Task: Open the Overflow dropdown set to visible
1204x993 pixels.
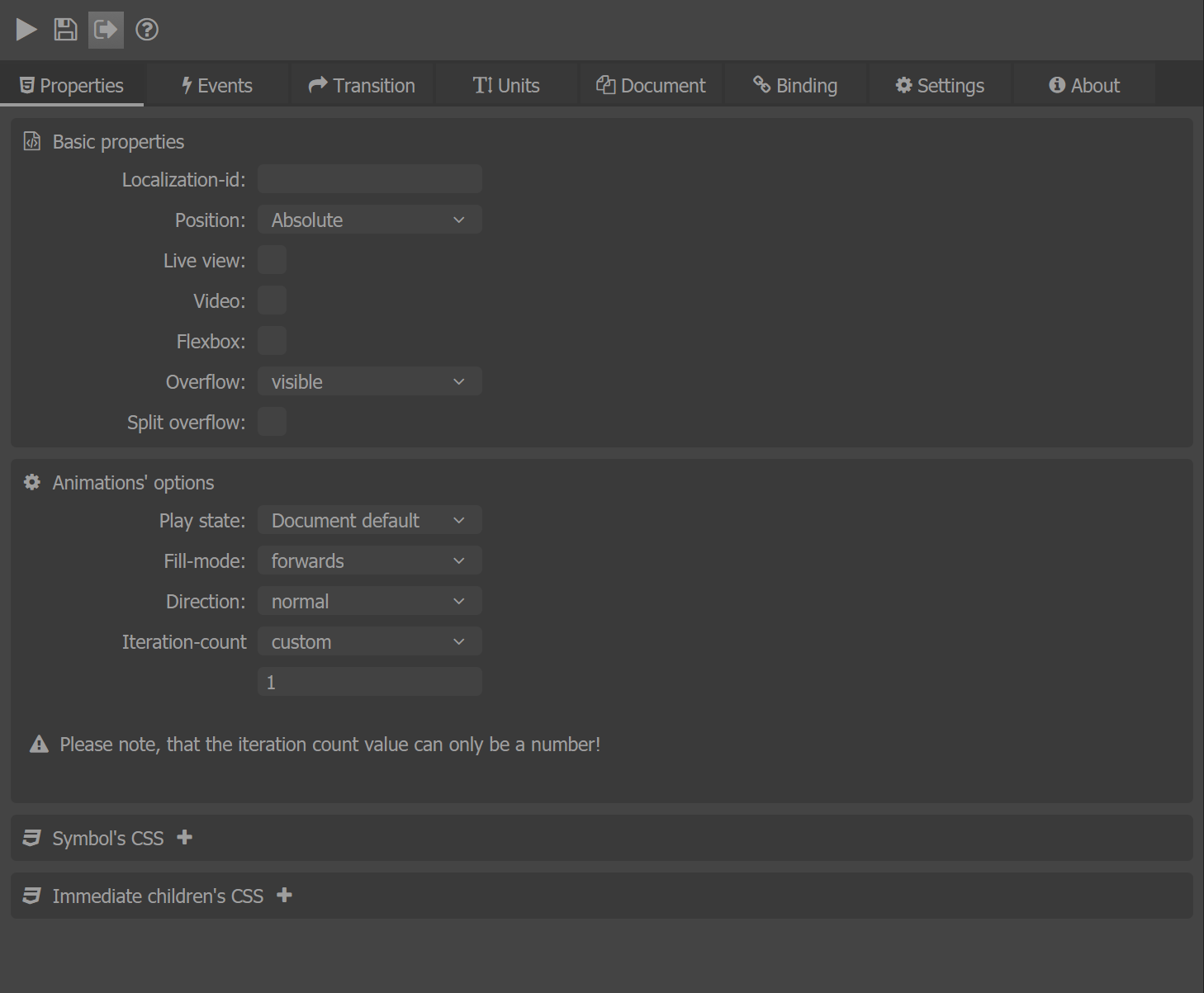Action: pyautogui.click(x=370, y=381)
